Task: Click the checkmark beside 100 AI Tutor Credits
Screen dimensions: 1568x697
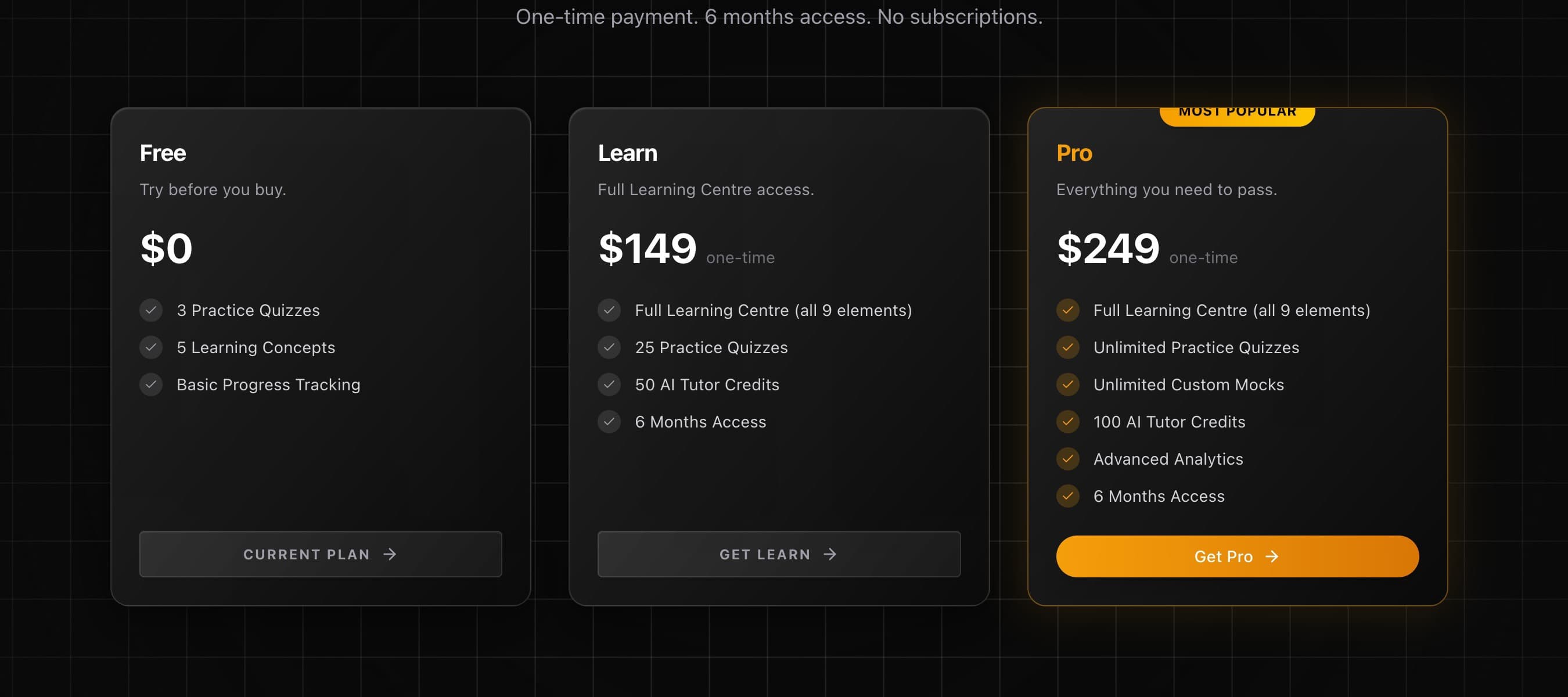Action: click(x=1067, y=422)
